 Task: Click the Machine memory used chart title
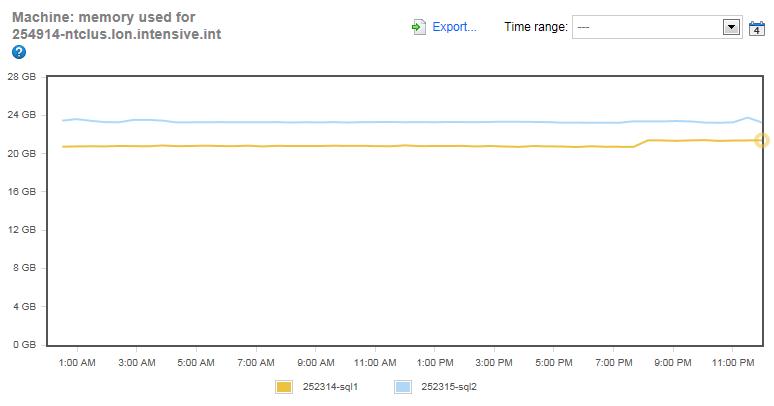[116, 26]
